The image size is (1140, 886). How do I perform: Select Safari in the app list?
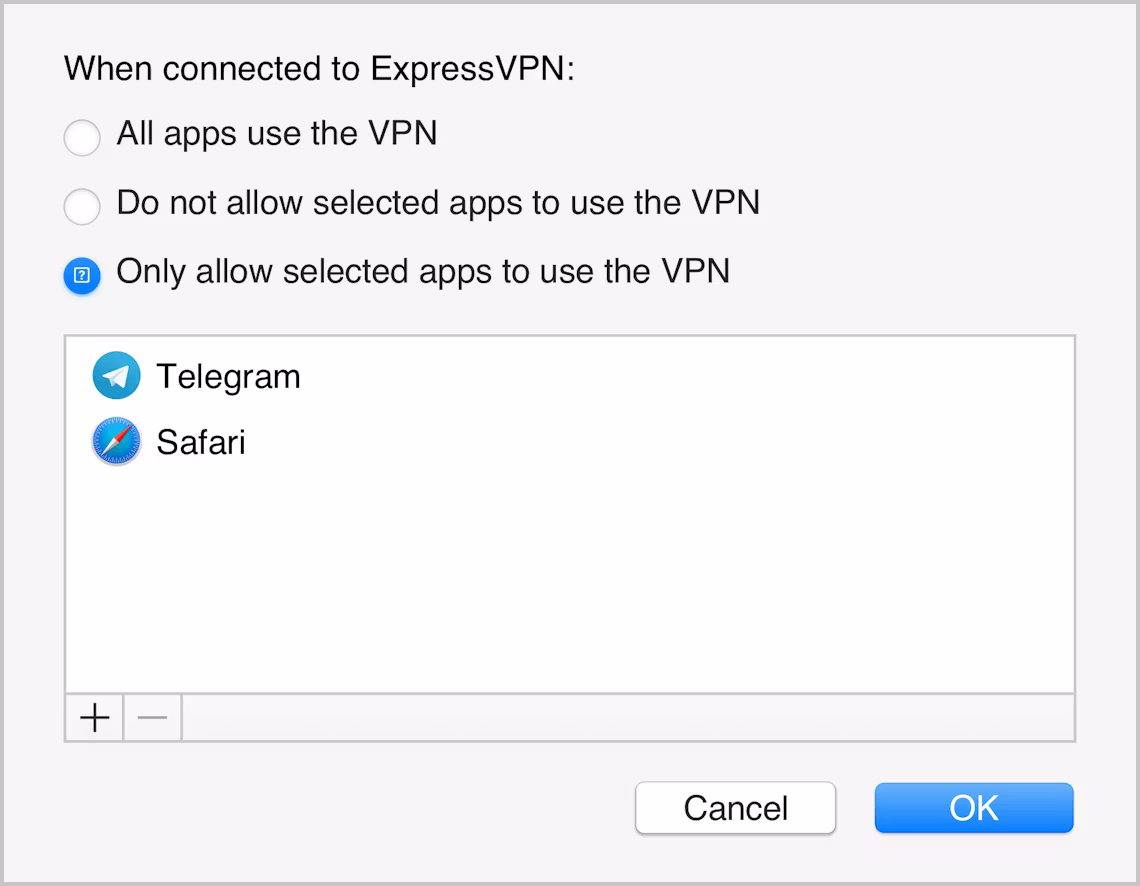(x=200, y=441)
